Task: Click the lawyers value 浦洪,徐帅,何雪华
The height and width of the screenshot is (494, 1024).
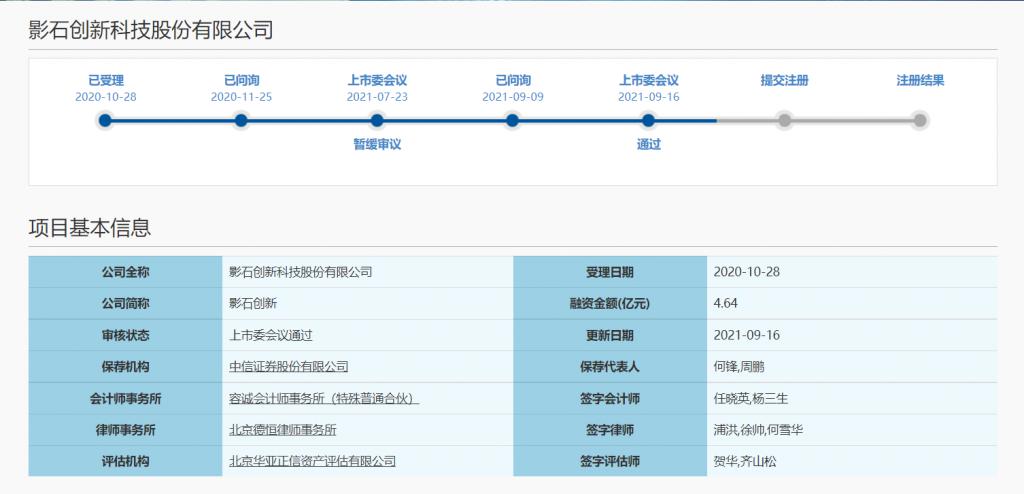Action: pyautogui.click(x=758, y=430)
